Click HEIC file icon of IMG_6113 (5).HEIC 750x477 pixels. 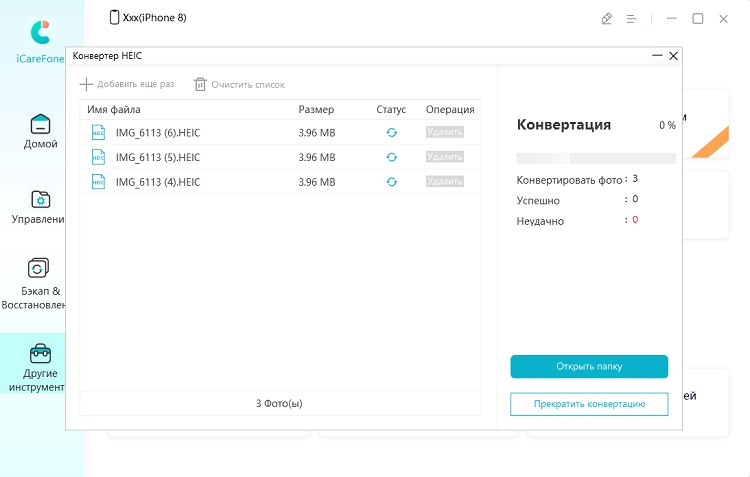[x=98, y=157]
